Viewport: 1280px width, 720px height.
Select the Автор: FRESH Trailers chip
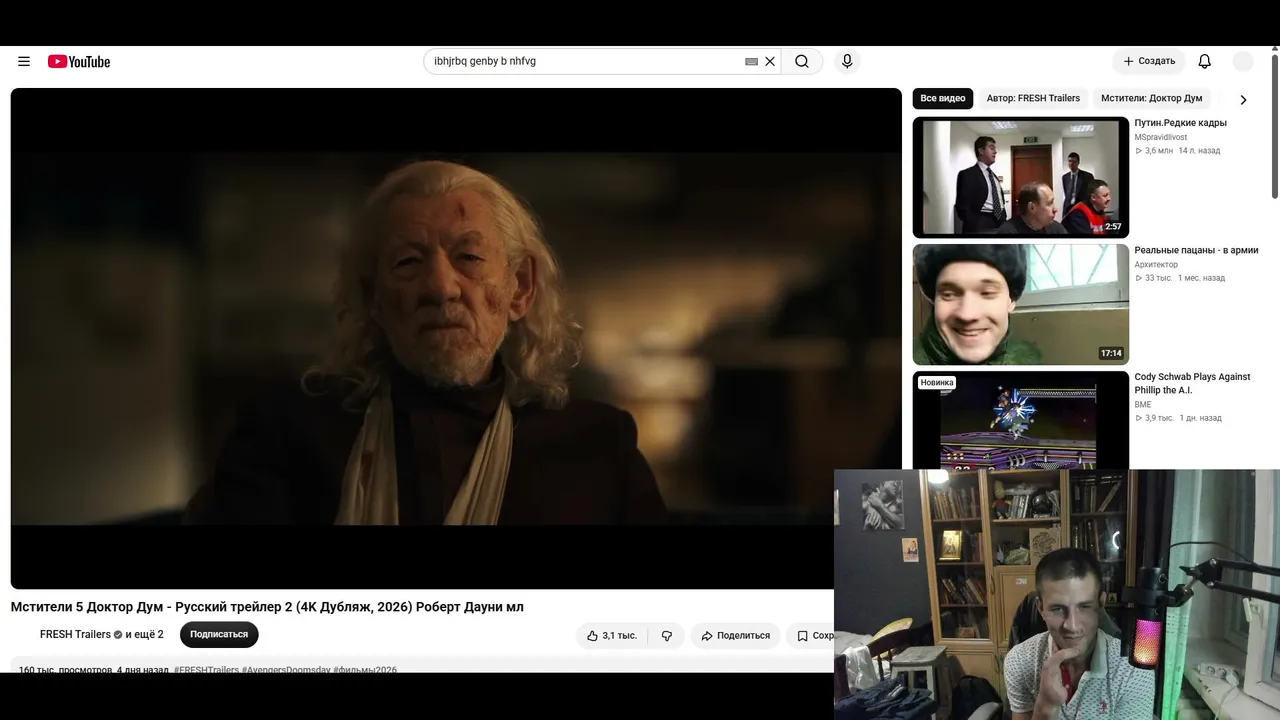(x=1033, y=98)
